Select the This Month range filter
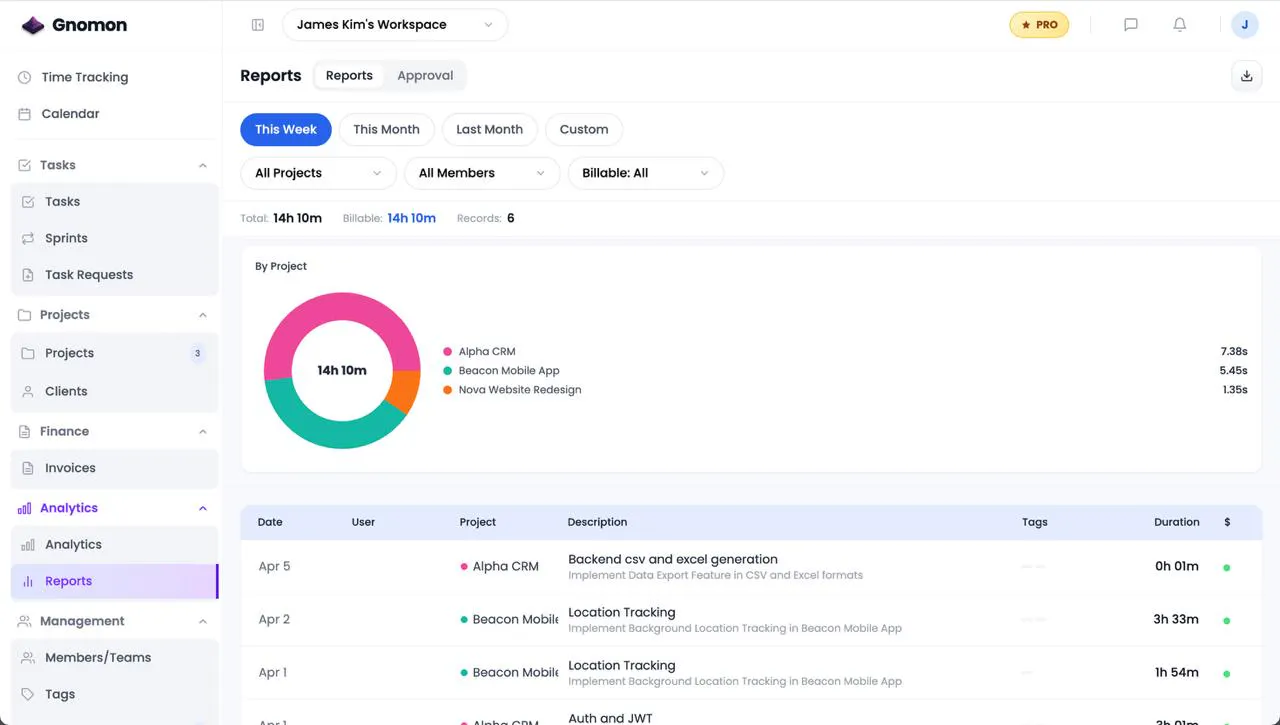1280x725 pixels. pyautogui.click(x=386, y=129)
